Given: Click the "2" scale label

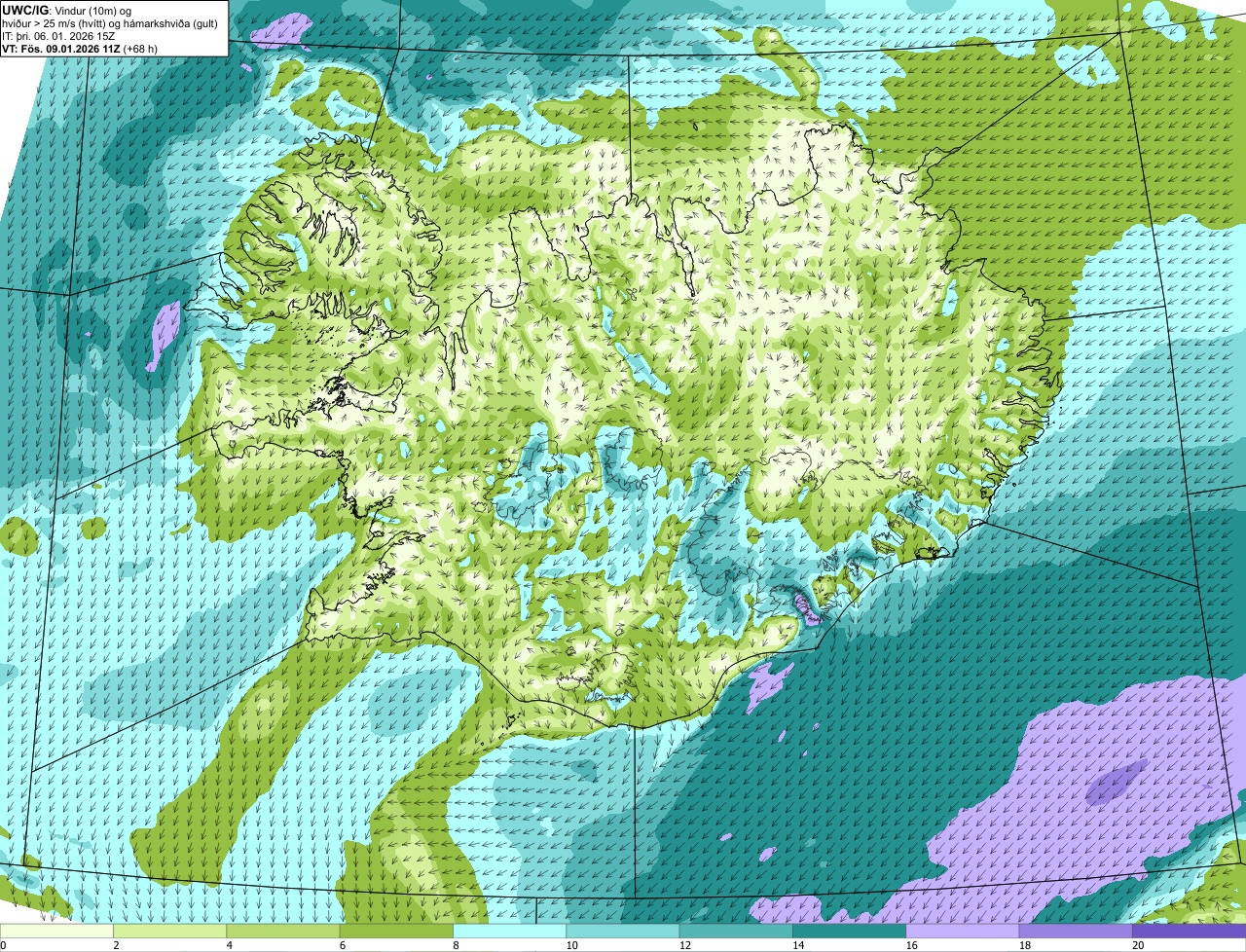Looking at the screenshot, I should pos(116,945).
